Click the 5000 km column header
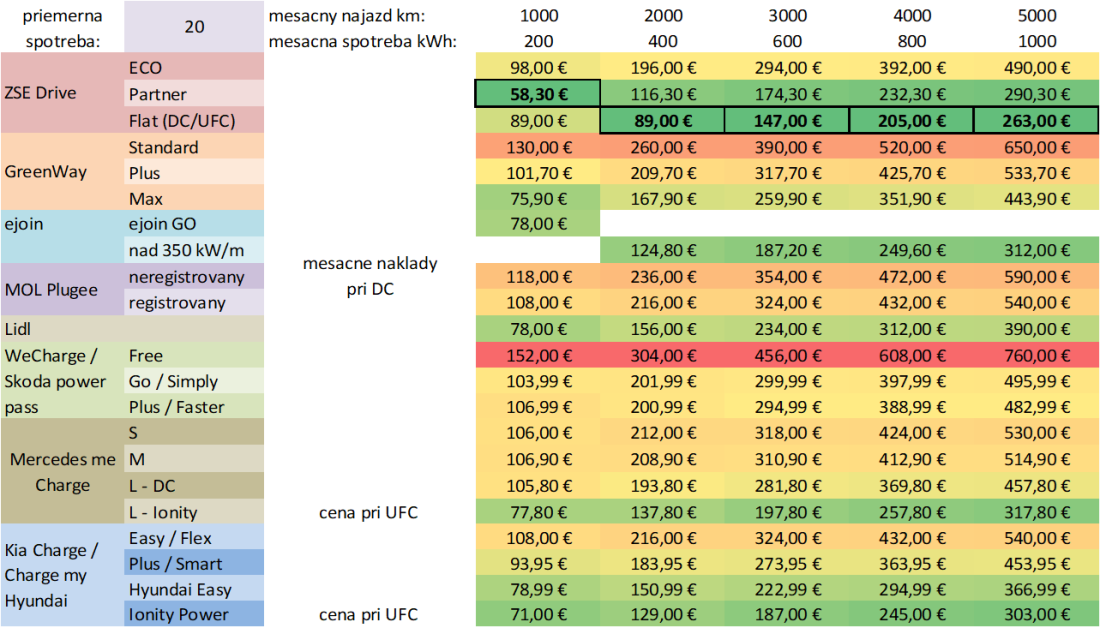The height and width of the screenshot is (628, 1100). [1037, 15]
